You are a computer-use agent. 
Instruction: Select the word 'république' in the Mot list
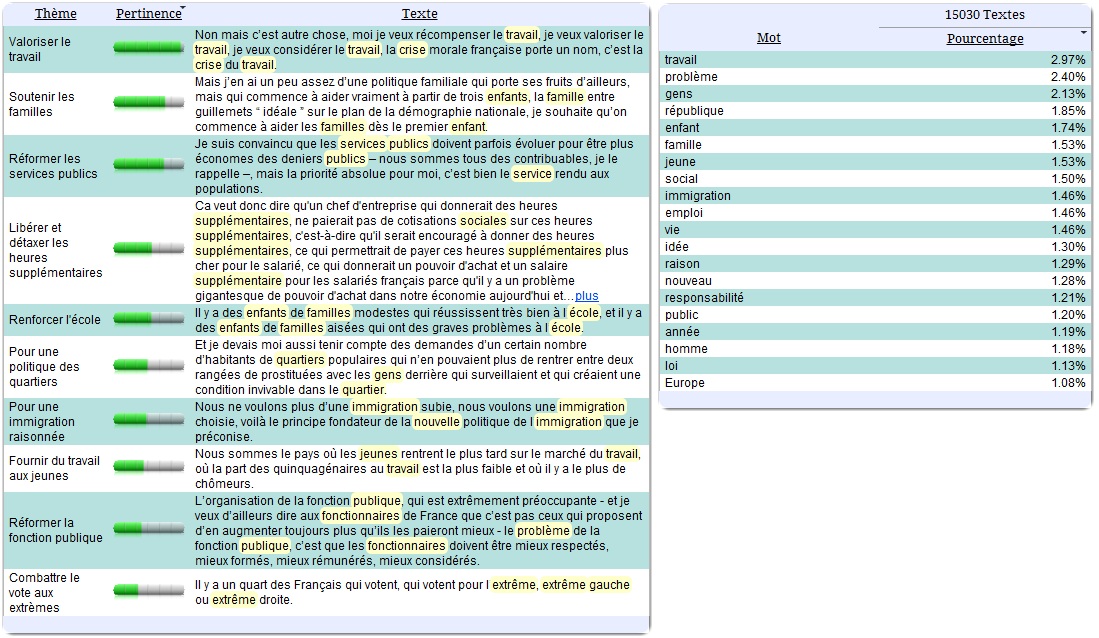click(694, 111)
